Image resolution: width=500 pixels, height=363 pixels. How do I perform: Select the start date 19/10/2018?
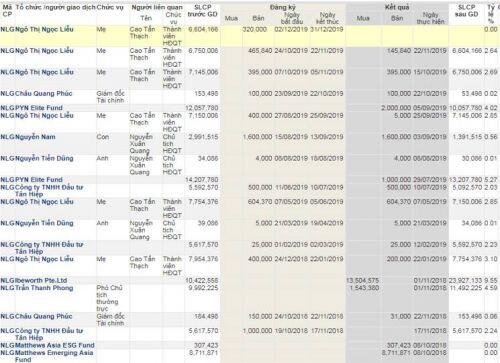[x=291, y=330]
